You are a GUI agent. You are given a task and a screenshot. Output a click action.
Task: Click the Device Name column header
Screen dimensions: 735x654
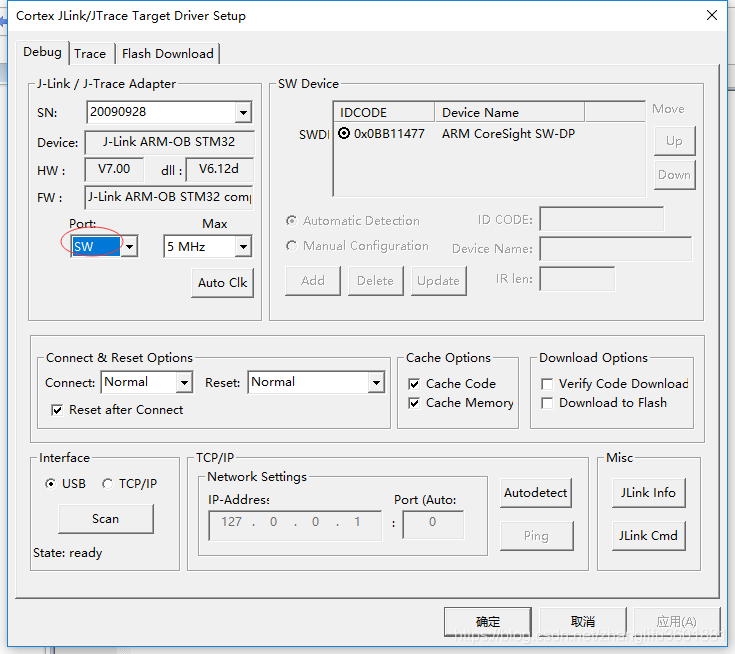point(510,113)
